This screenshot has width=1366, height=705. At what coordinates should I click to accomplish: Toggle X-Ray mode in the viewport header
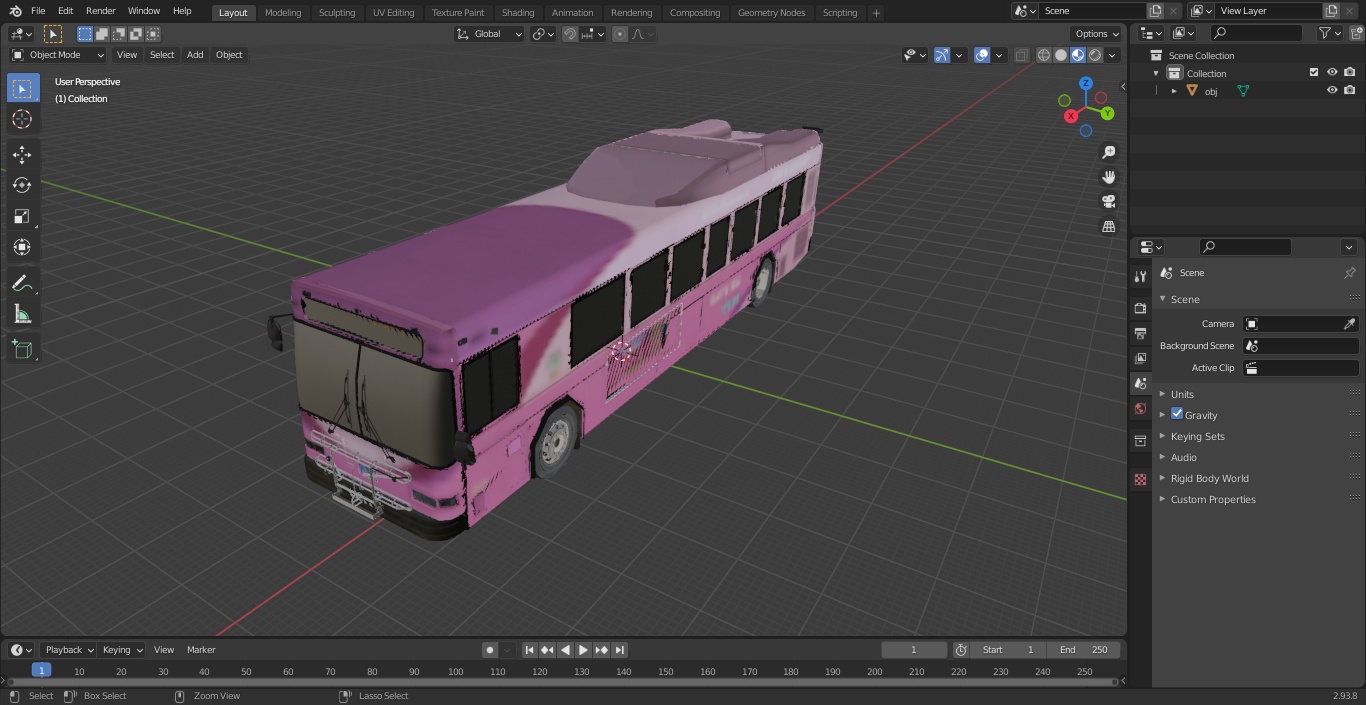[x=1021, y=55]
